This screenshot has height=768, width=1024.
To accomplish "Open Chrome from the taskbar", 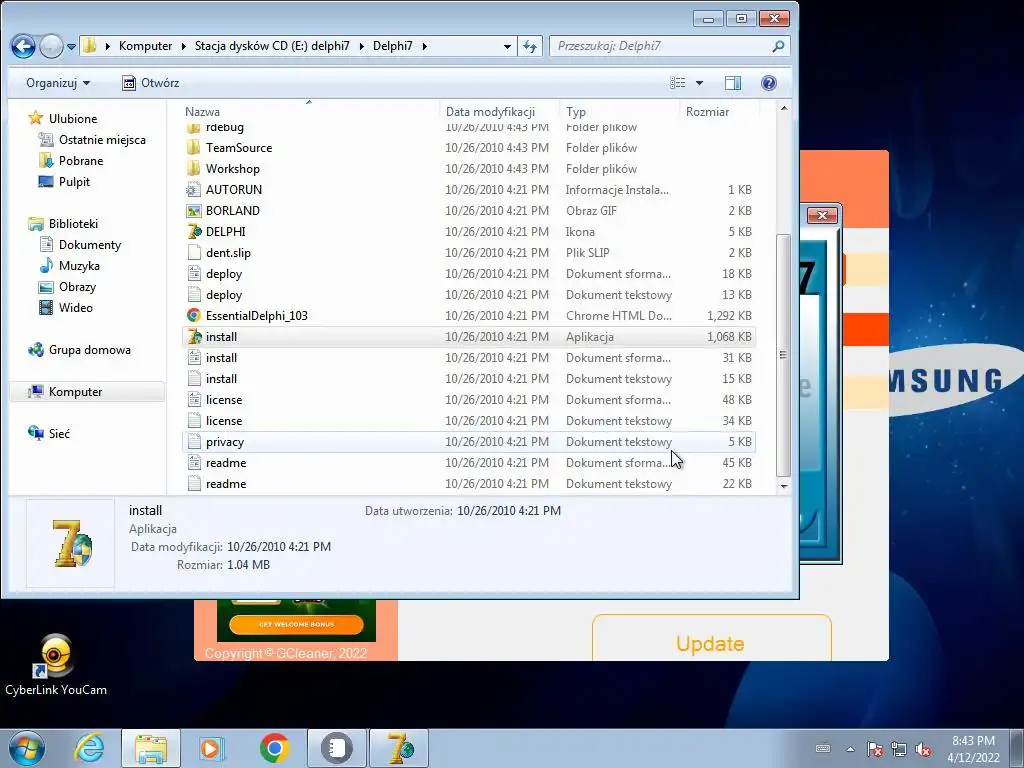I will pyautogui.click(x=274, y=748).
